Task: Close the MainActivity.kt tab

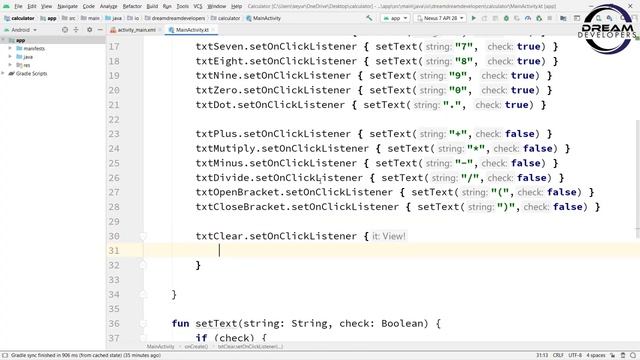Action: 213,30
